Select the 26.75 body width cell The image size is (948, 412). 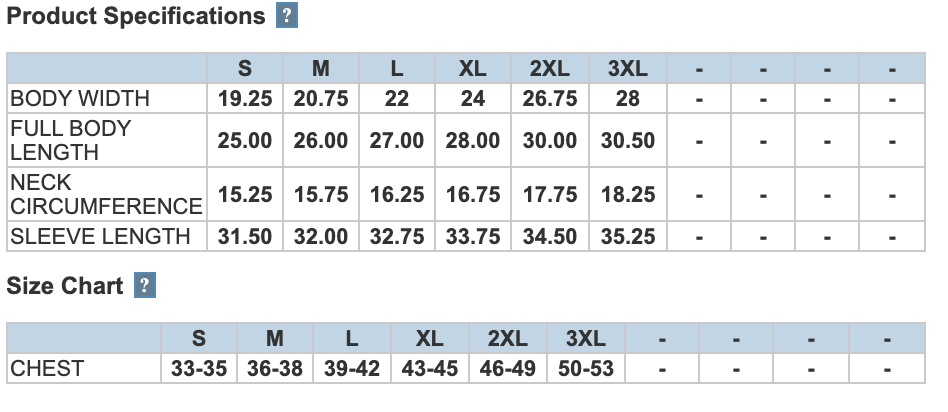click(x=550, y=99)
